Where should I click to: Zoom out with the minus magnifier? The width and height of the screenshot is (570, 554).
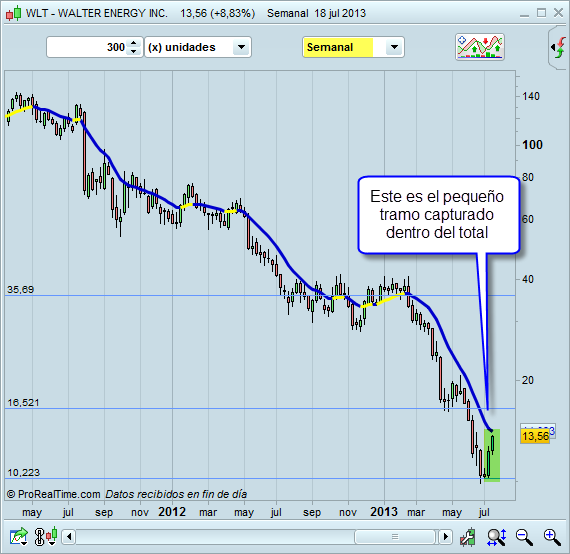[524, 537]
